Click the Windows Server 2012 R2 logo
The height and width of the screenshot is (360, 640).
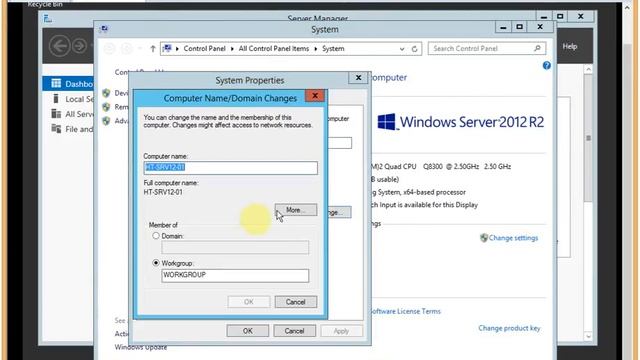coord(460,122)
